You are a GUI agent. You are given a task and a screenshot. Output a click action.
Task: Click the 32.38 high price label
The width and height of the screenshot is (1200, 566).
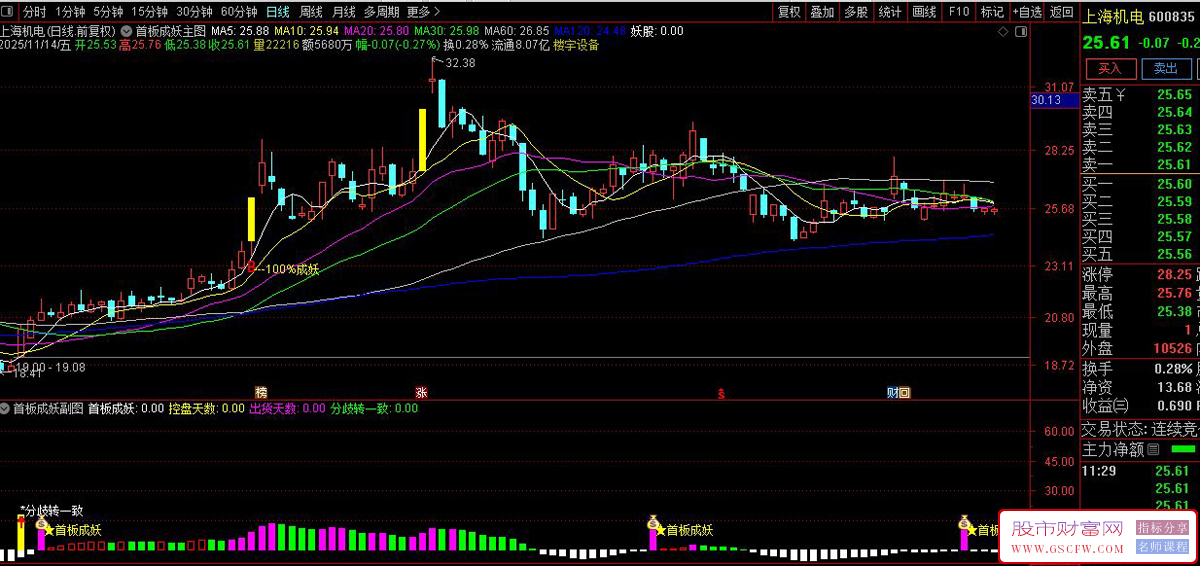pyautogui.click(x=460, y=63)
